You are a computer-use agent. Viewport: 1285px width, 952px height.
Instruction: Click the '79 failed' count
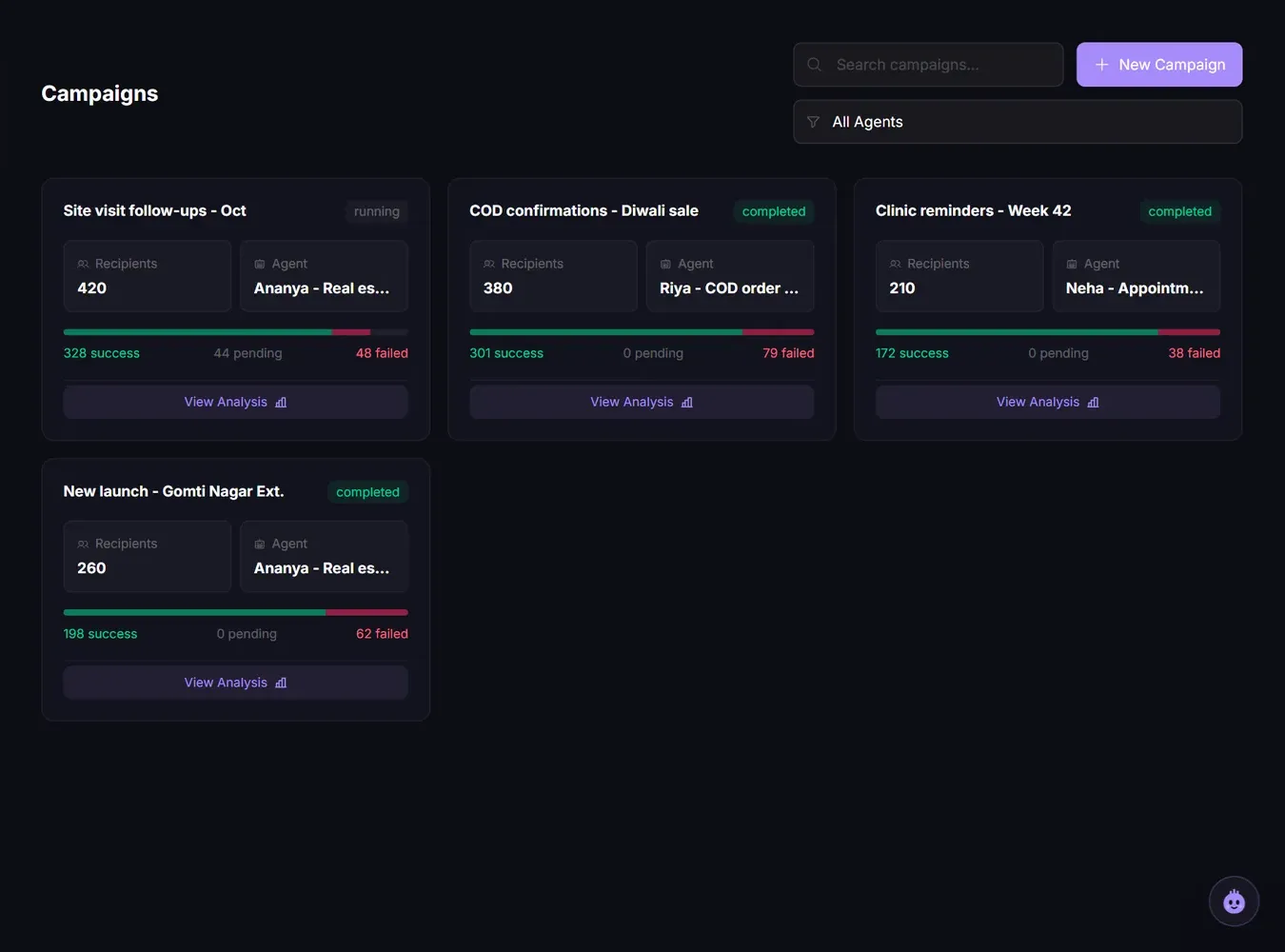(x=788, y=353)
